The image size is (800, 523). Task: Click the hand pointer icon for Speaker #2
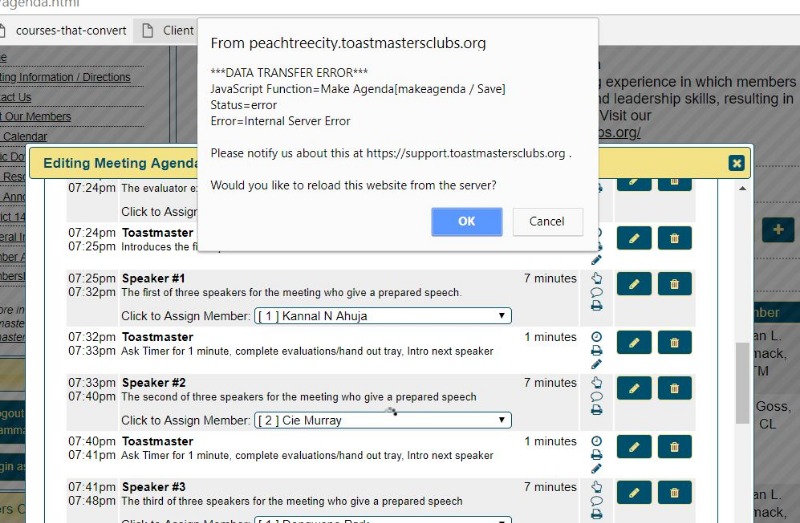(x=596, y=382)
